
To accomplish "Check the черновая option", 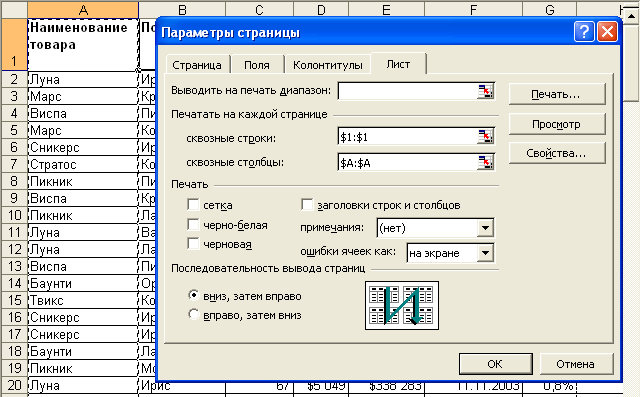I will [193, 244].
